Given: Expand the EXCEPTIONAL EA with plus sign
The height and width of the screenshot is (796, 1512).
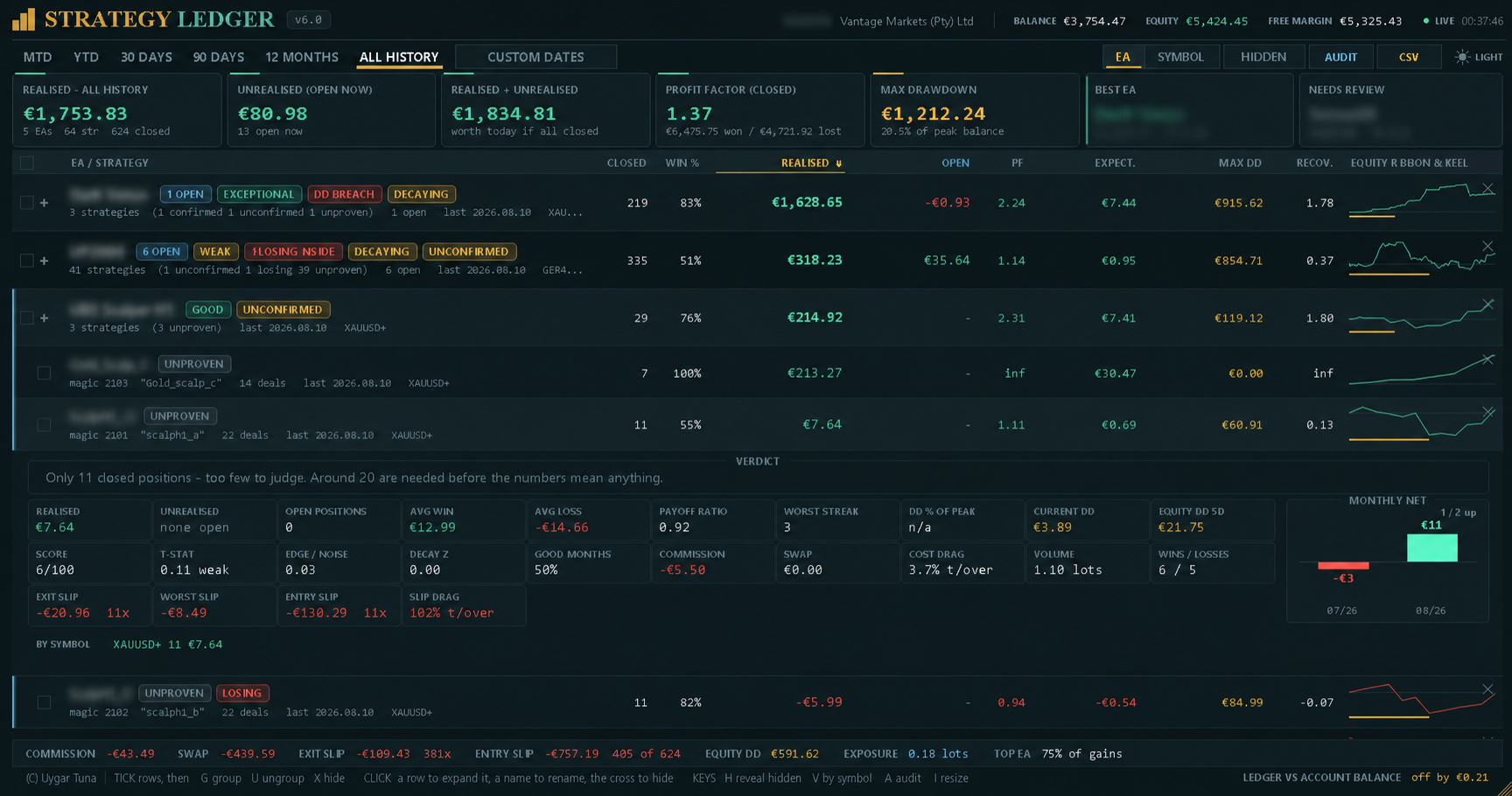Looking at the screenshot, I should (x=44, y=203).
